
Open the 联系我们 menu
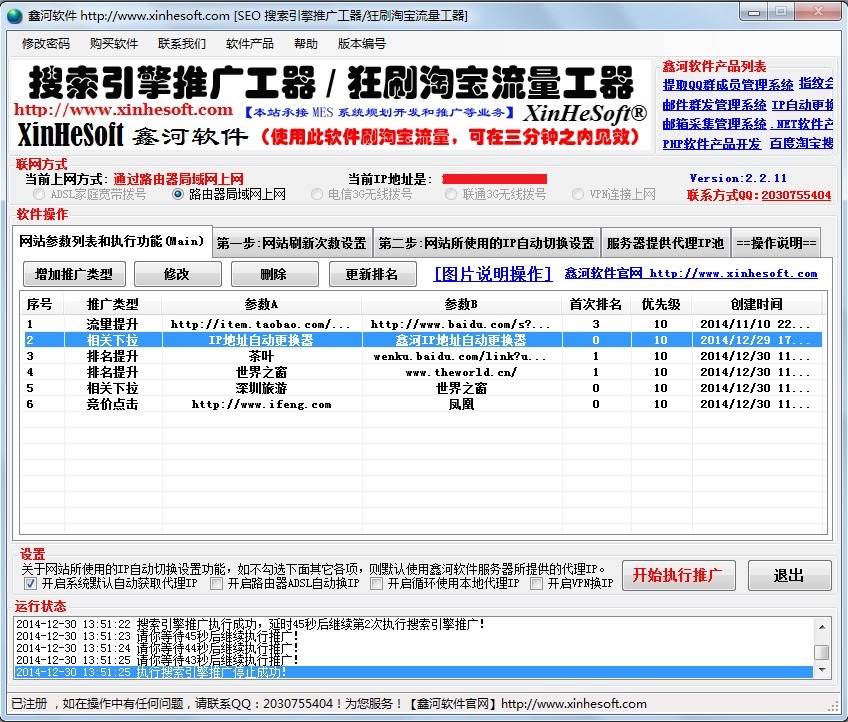tap(182, 44)
